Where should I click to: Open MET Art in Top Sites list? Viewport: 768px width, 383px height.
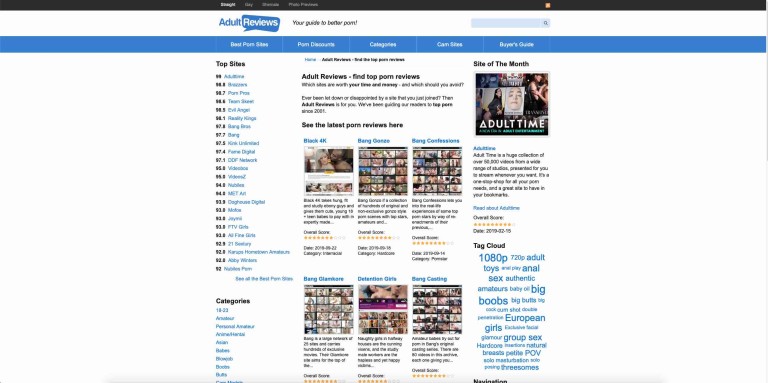coord(237,193)
